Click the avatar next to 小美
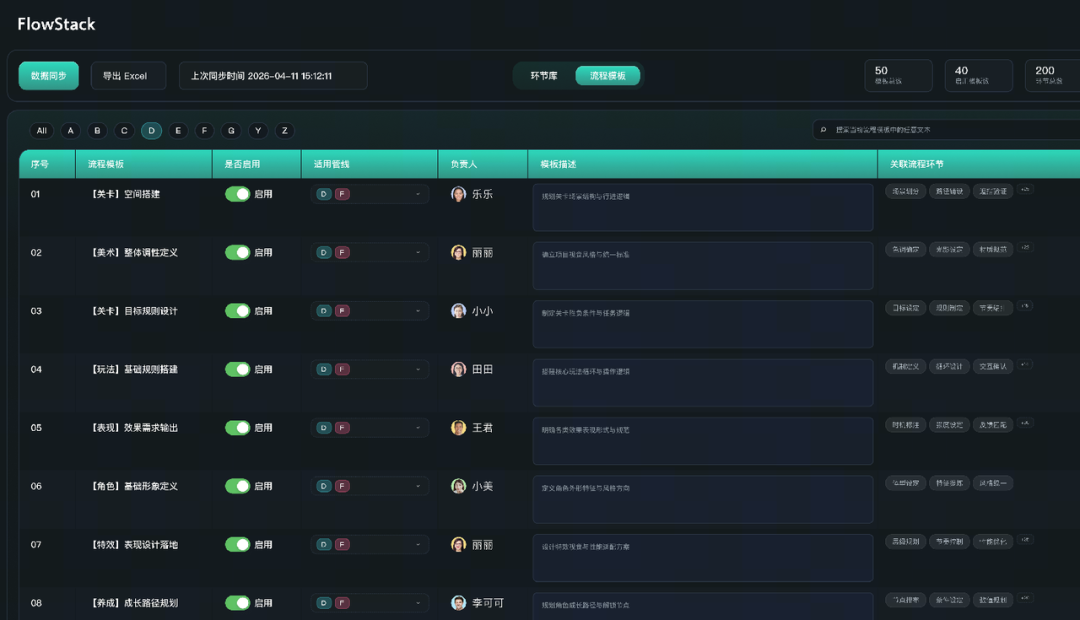Screen dimensions: 1080x620 [458, 486]
